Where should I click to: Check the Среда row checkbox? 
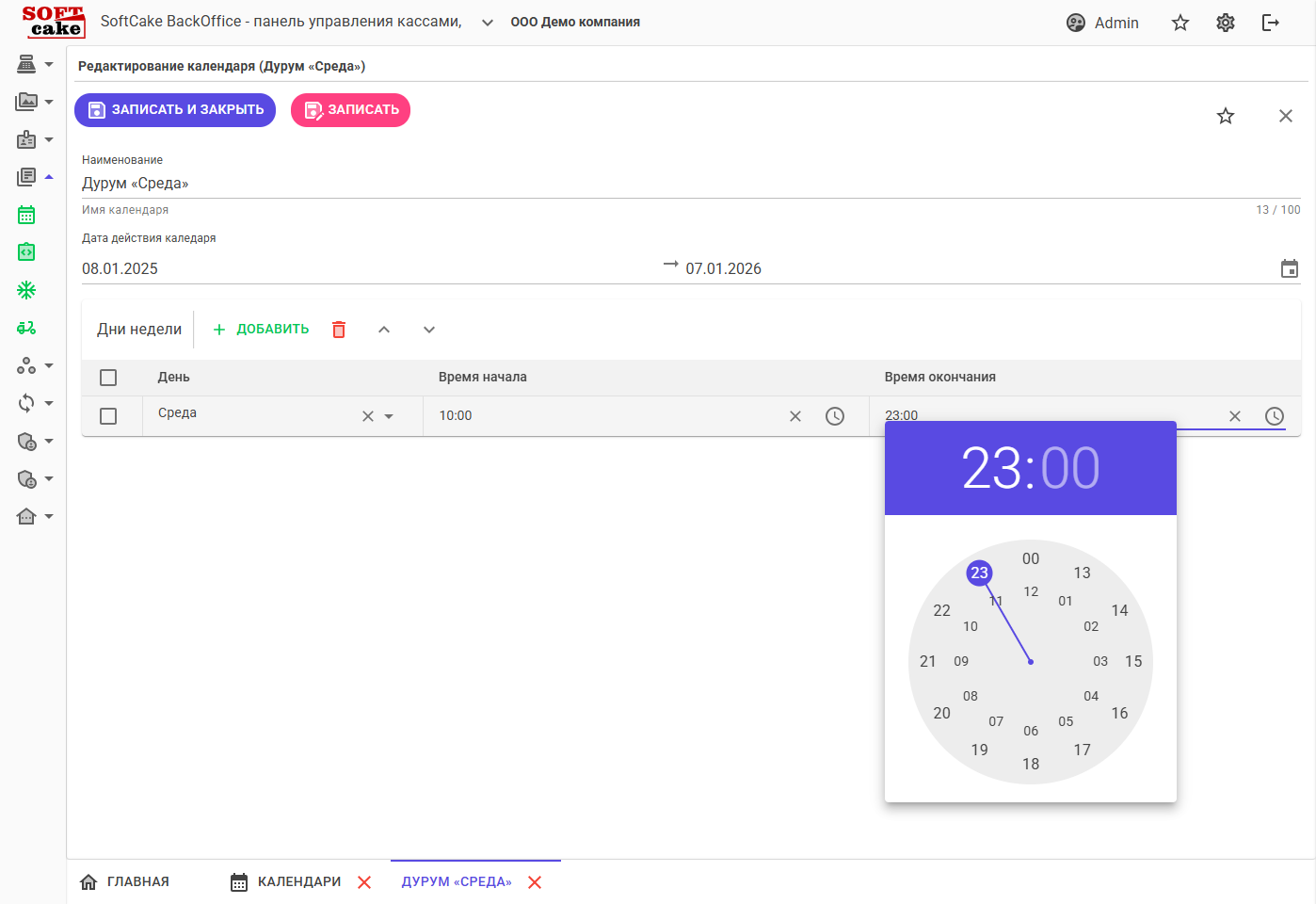[x=108, y=416]
